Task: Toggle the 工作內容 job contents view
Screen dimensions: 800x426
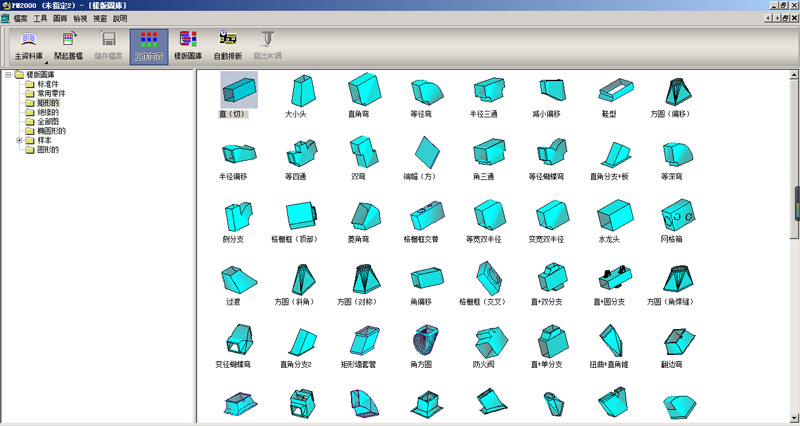Action: pos(148,46)
